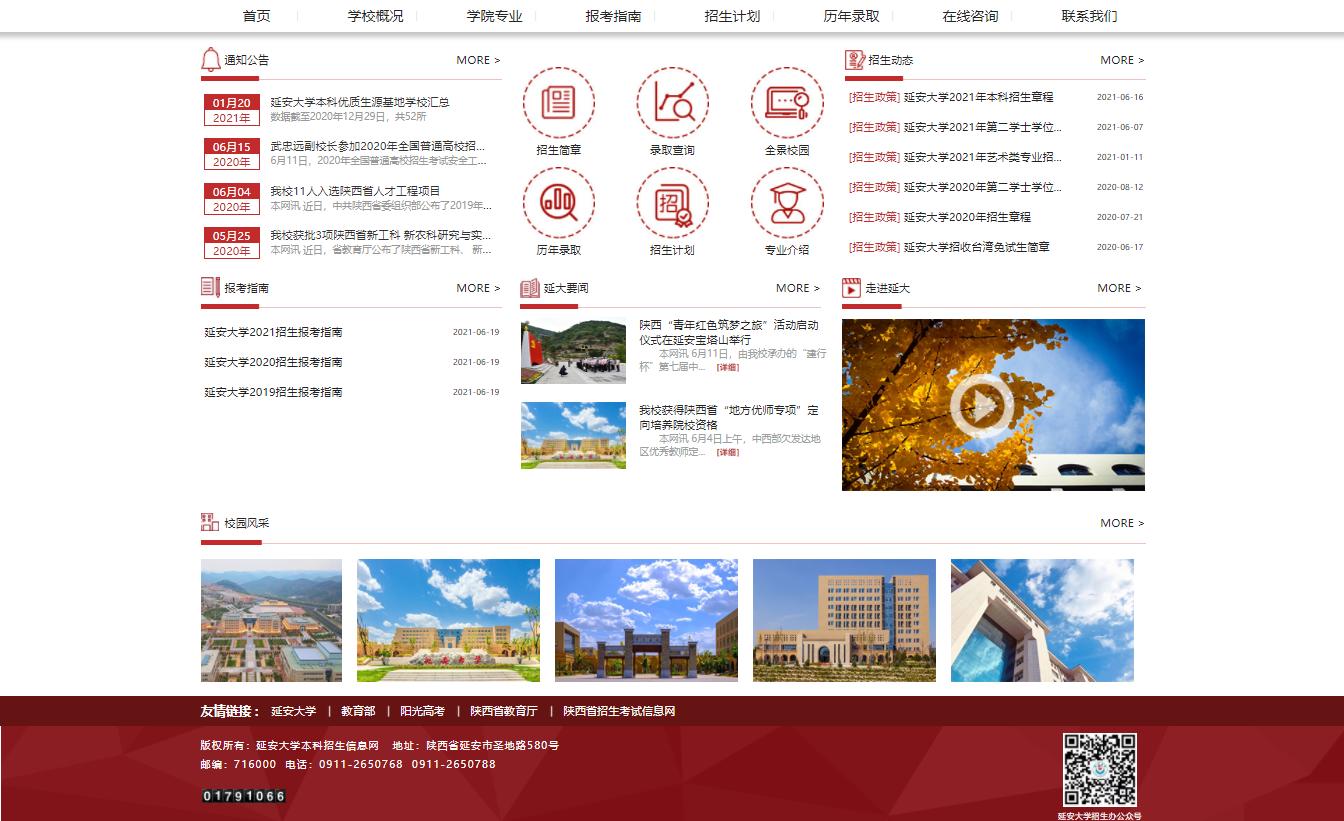Click the aerial campus view thumbnail
This screenshot has width=1344, height=821.
[271, 620]
